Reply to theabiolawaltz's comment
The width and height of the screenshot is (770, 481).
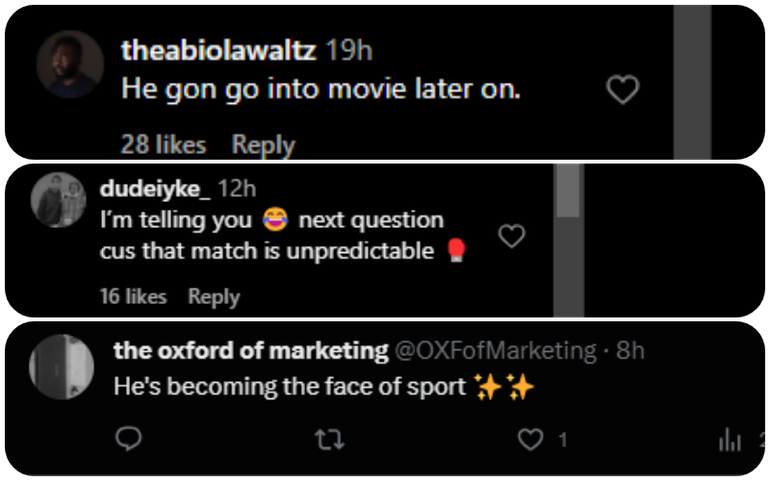[x=263, y=145]
